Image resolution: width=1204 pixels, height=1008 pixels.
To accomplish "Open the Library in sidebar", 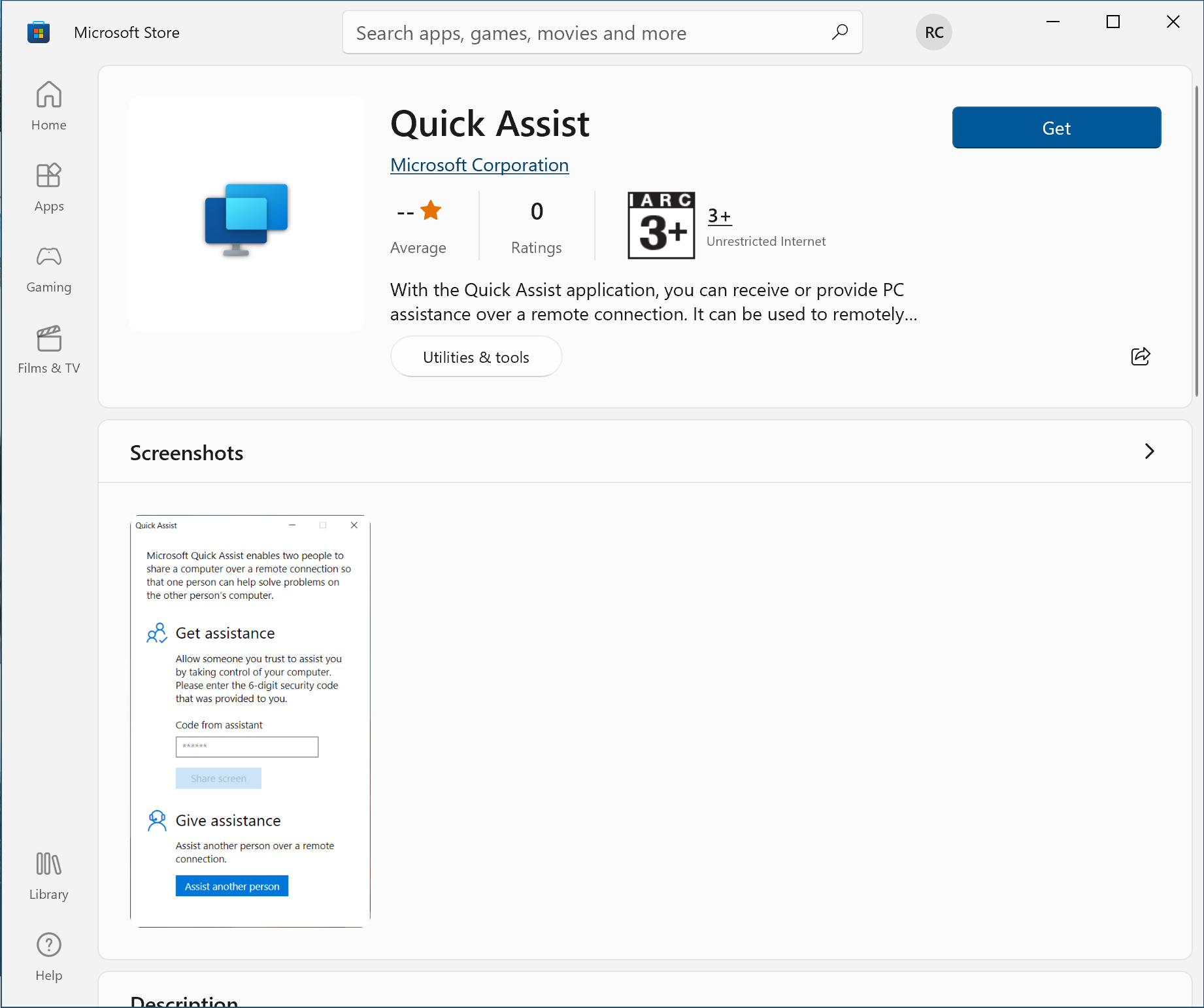I will coord(49,876).
